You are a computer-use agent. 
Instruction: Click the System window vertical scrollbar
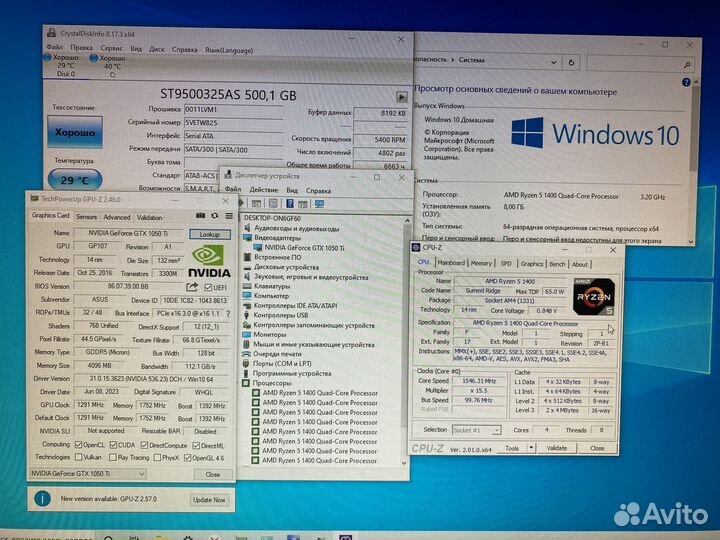tap(693, 160)
